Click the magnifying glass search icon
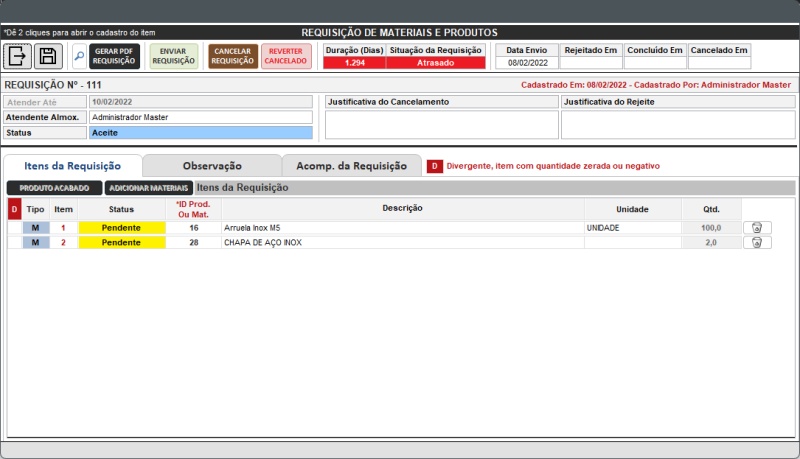The width and height of the screenshot is (800, 459). (x=79, y=56)
